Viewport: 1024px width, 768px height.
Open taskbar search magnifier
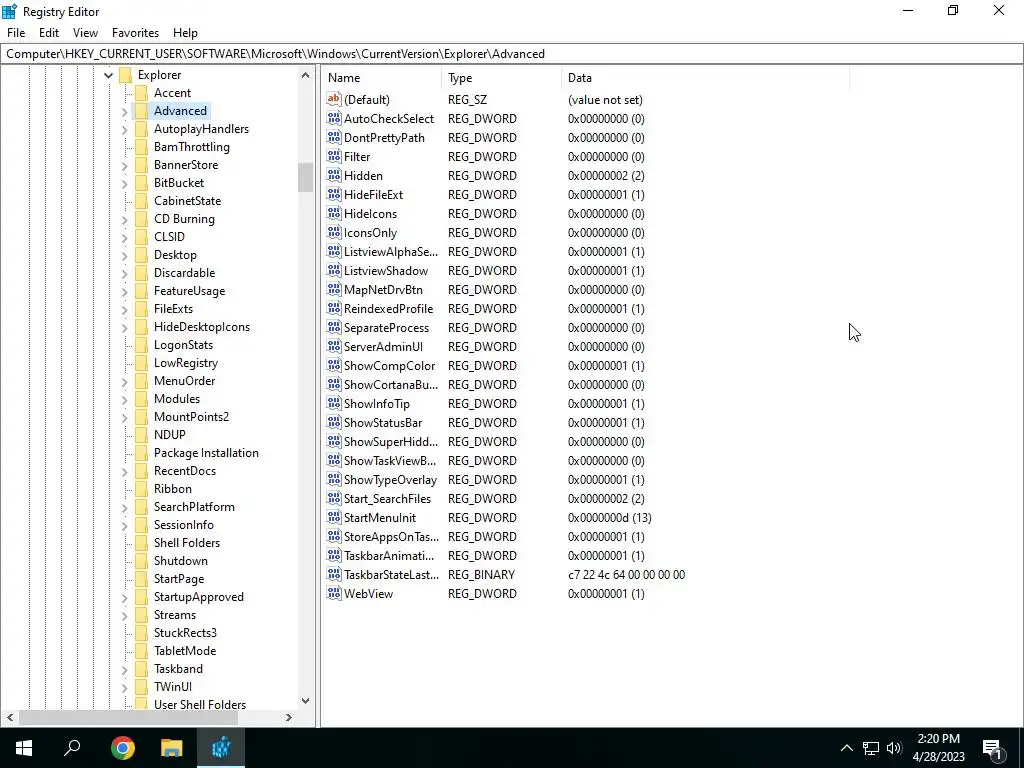72,748
